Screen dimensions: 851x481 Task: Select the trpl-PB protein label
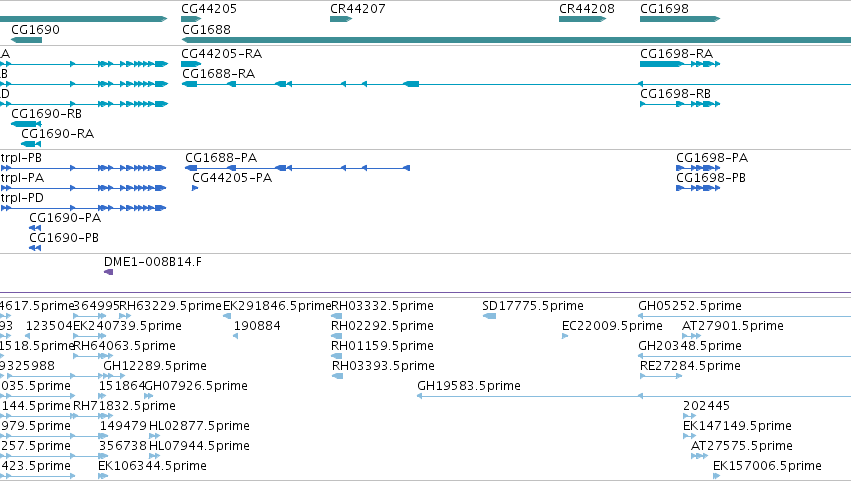(21, 158)
